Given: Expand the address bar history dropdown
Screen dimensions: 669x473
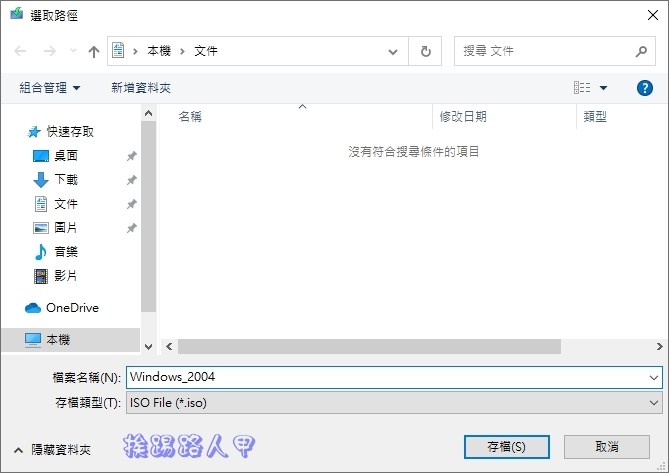Looking at the screenshot, I should (393, 52).
